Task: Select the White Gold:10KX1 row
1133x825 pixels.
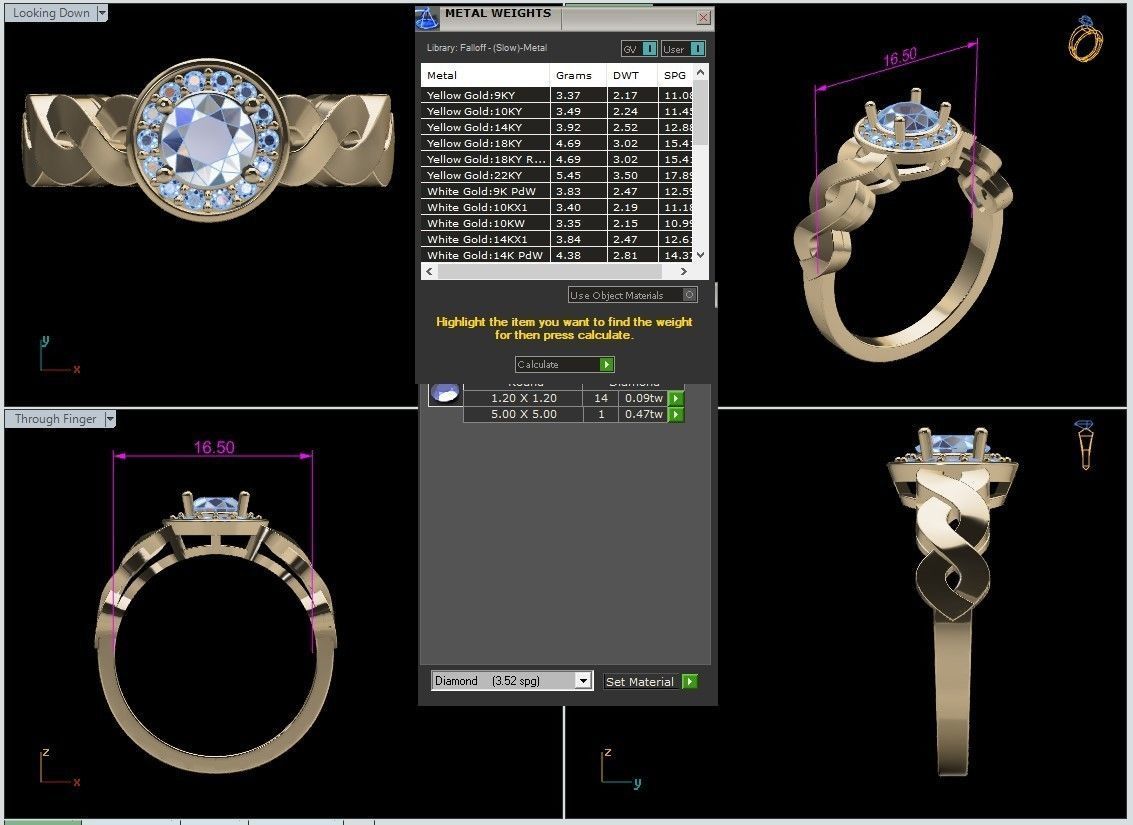Action: (556, 207)
